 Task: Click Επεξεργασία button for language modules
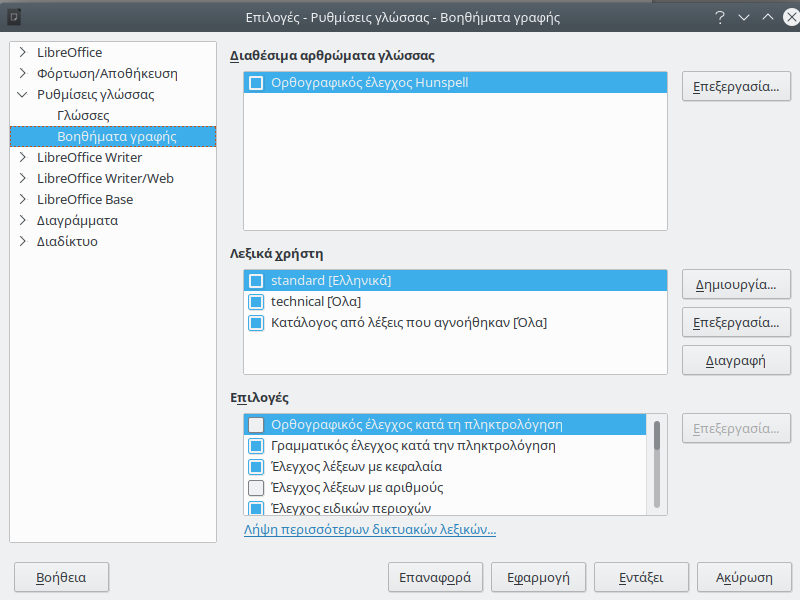736,86
